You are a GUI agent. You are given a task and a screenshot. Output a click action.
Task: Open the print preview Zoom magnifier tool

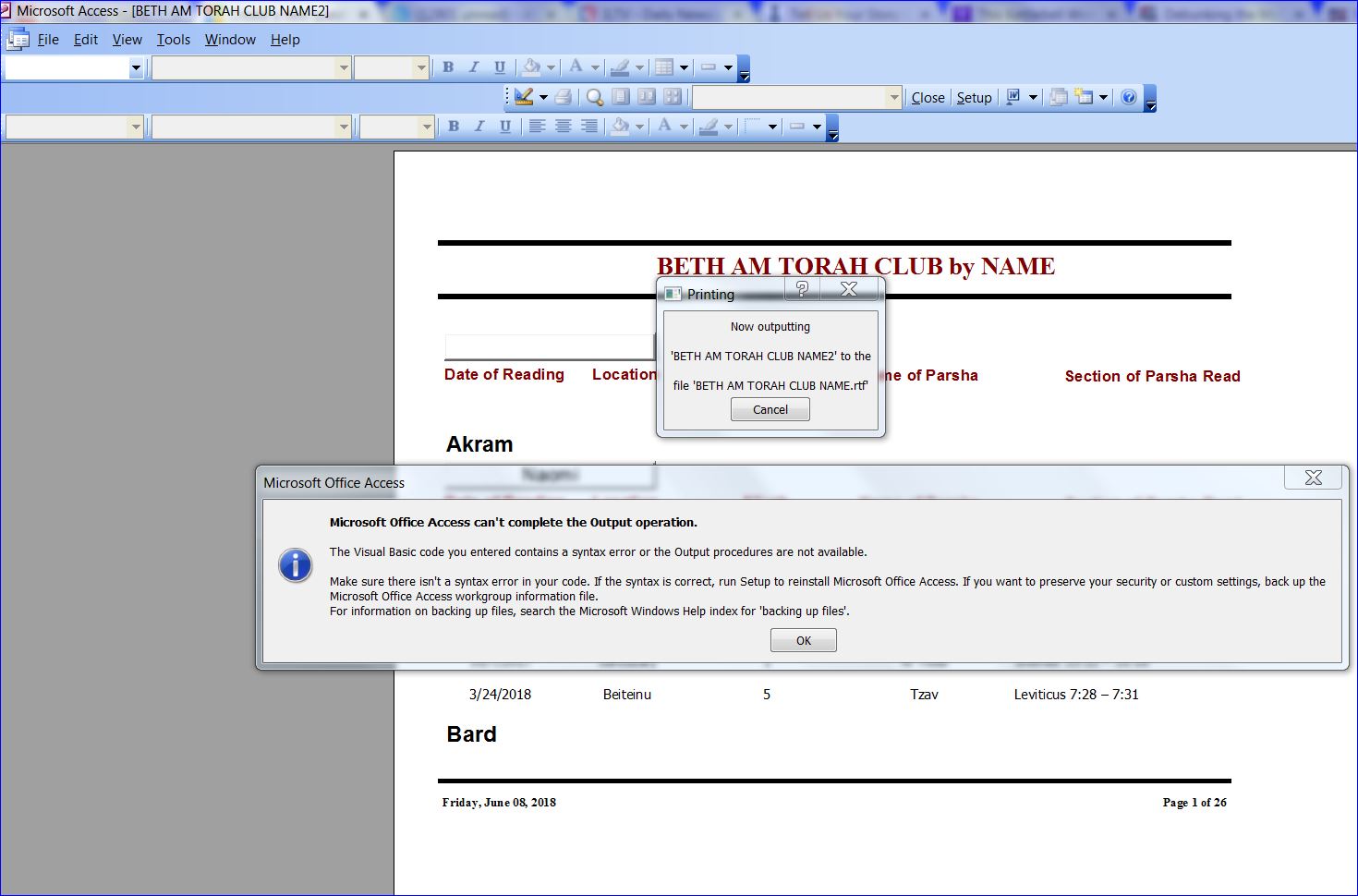pos(593,97)
